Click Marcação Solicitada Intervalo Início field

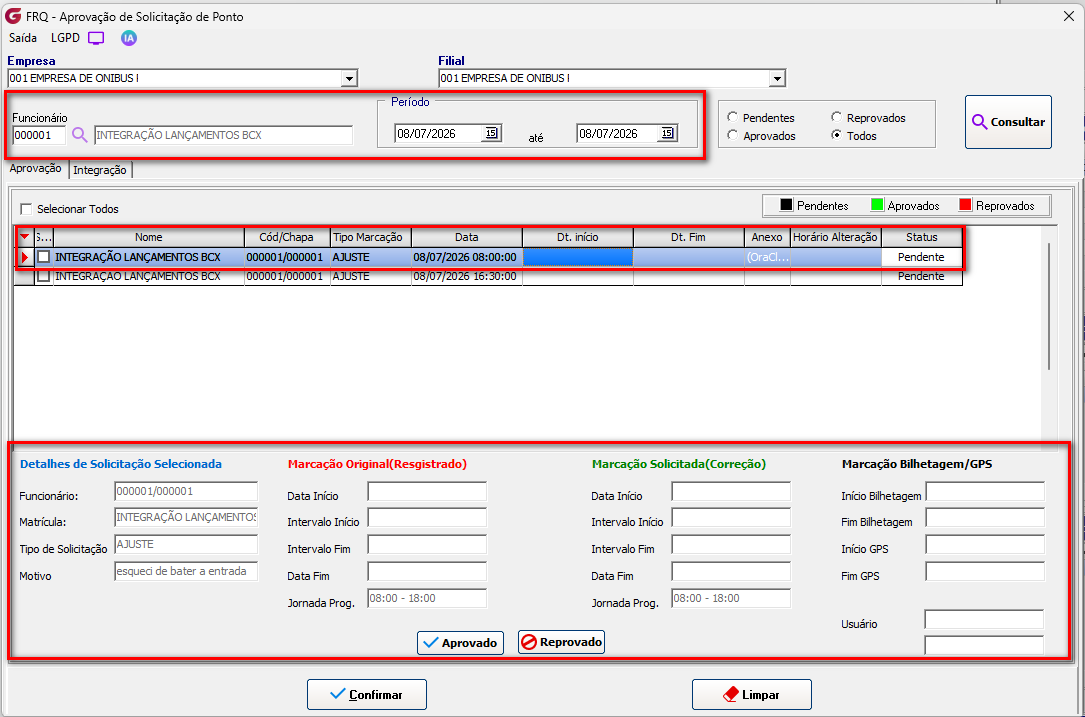pyautogui.click(x=731, y=518)
